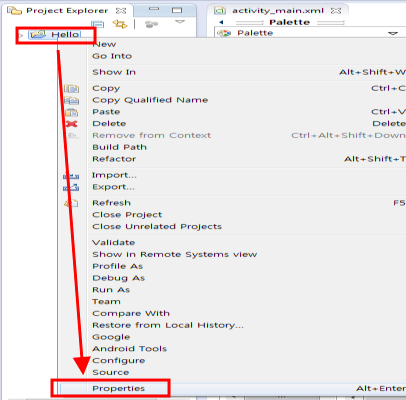Switch to the activity_main.xml editor tab
The height and width of the screenshot is (400, 406).
point(278,11)
